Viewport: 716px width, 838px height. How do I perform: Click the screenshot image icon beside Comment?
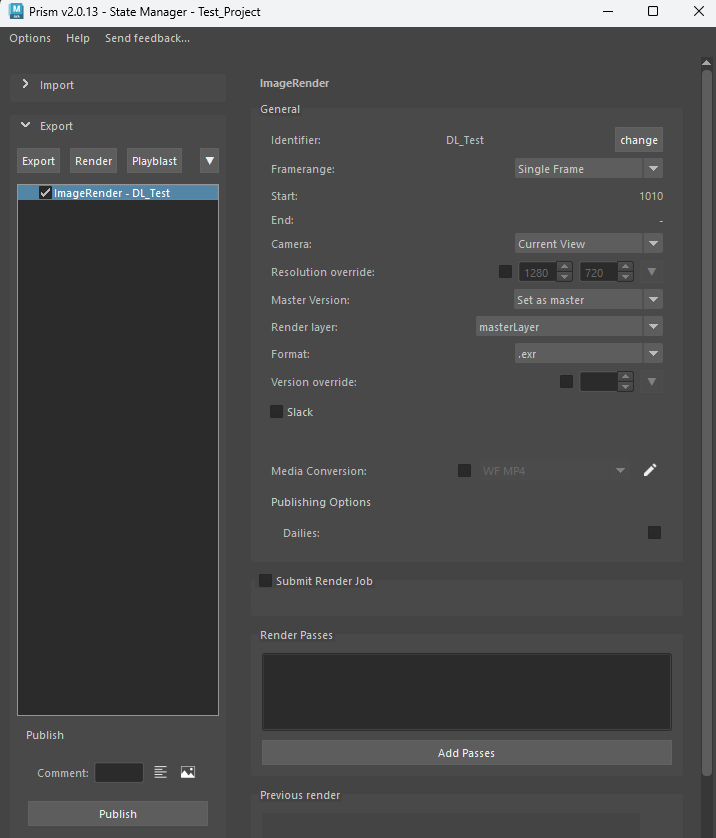coord(188,772)
